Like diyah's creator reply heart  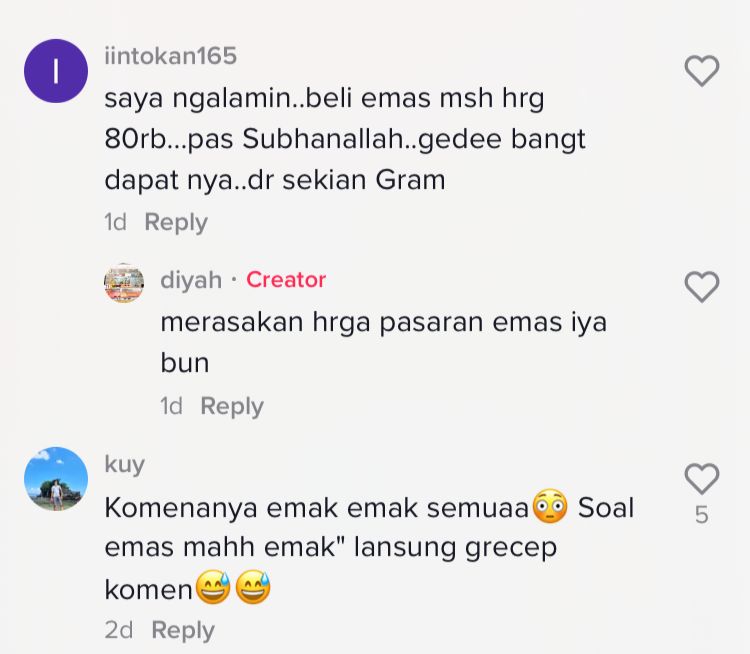click(x=702, y=287)
